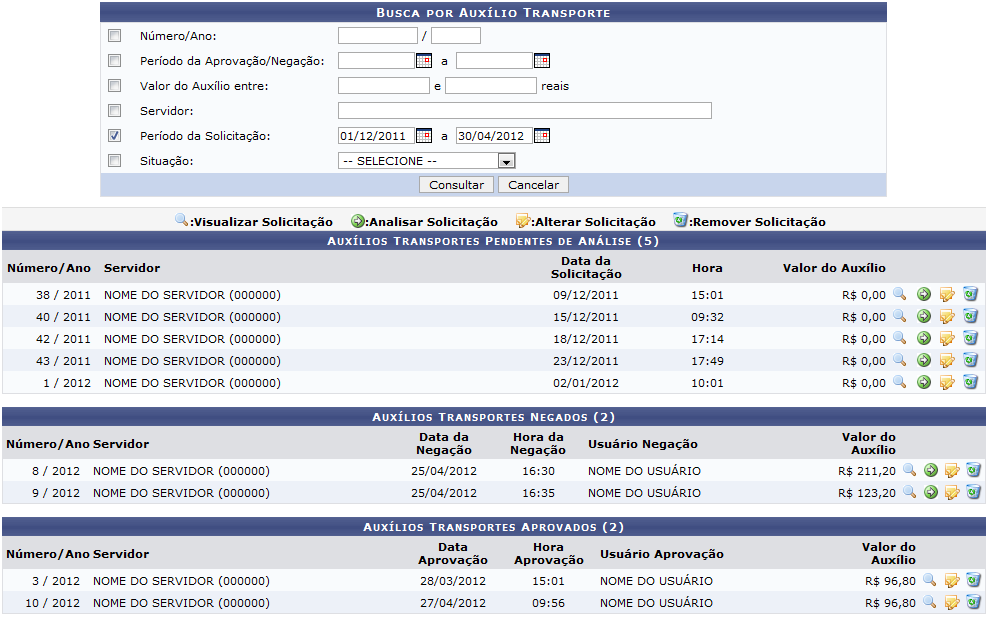The image size is (989, 617).
Task: Click the Consultar button
Action: [457, 185]
